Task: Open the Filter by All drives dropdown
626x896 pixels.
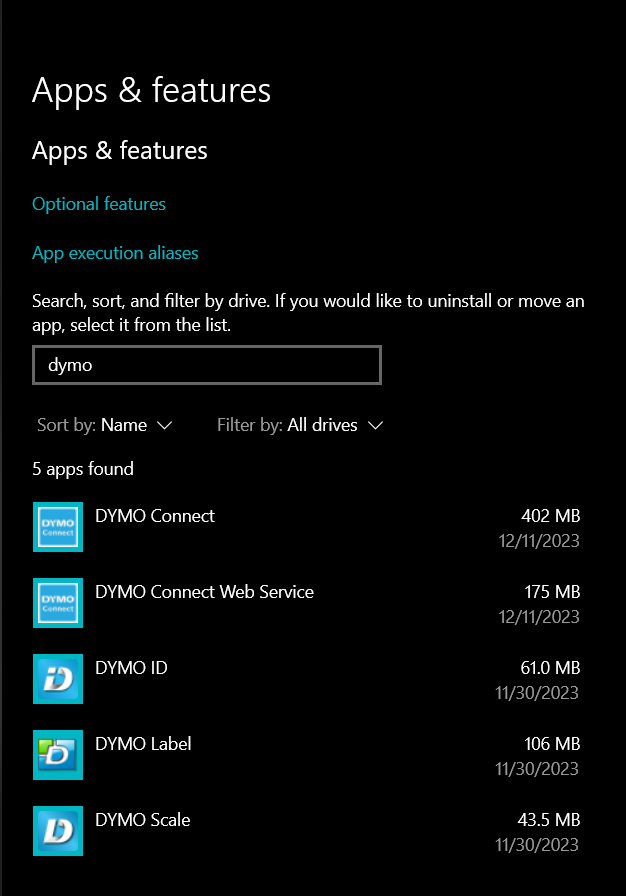Action: 300,425
